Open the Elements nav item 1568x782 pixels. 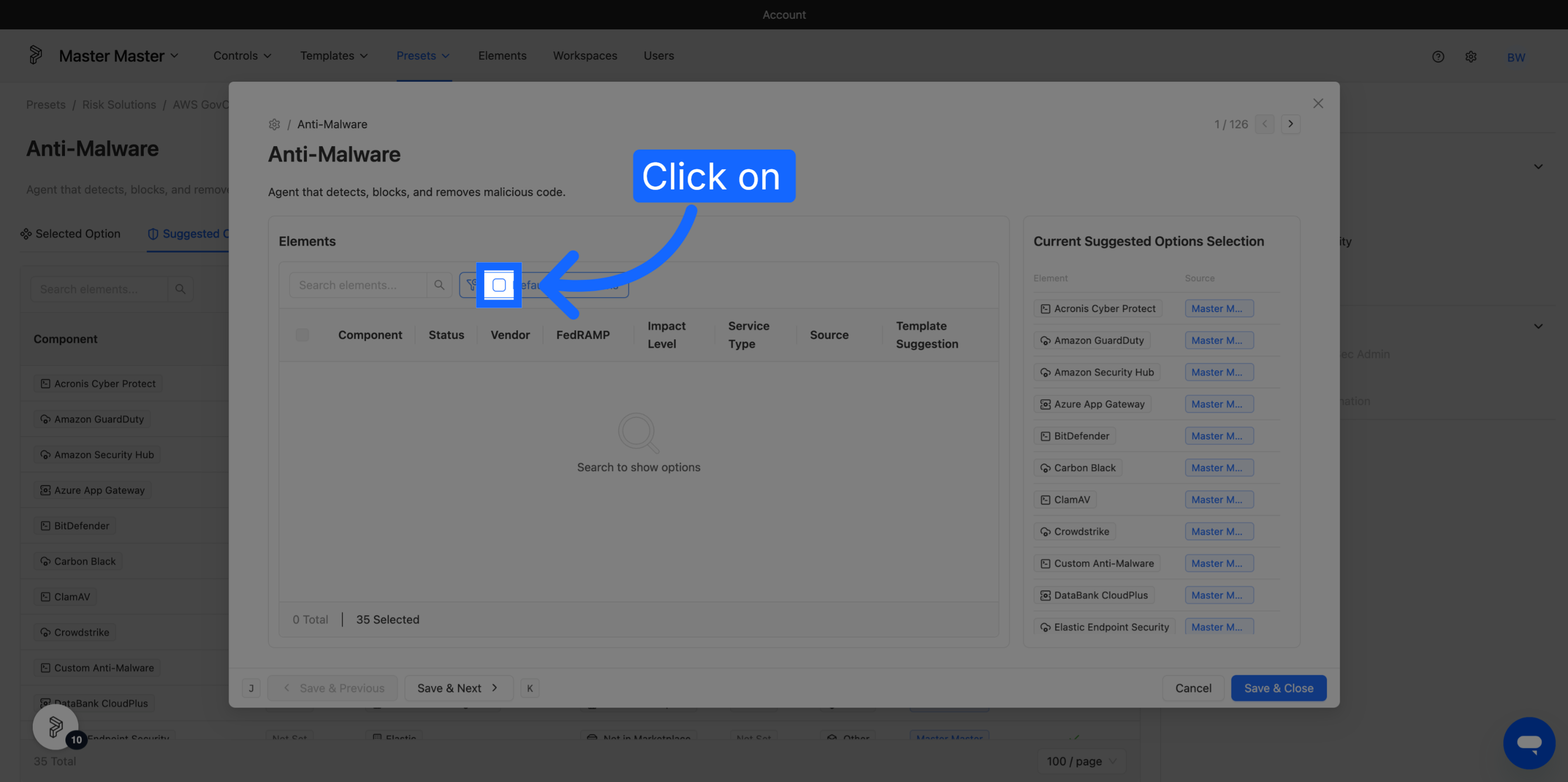[x=502, y=55]
